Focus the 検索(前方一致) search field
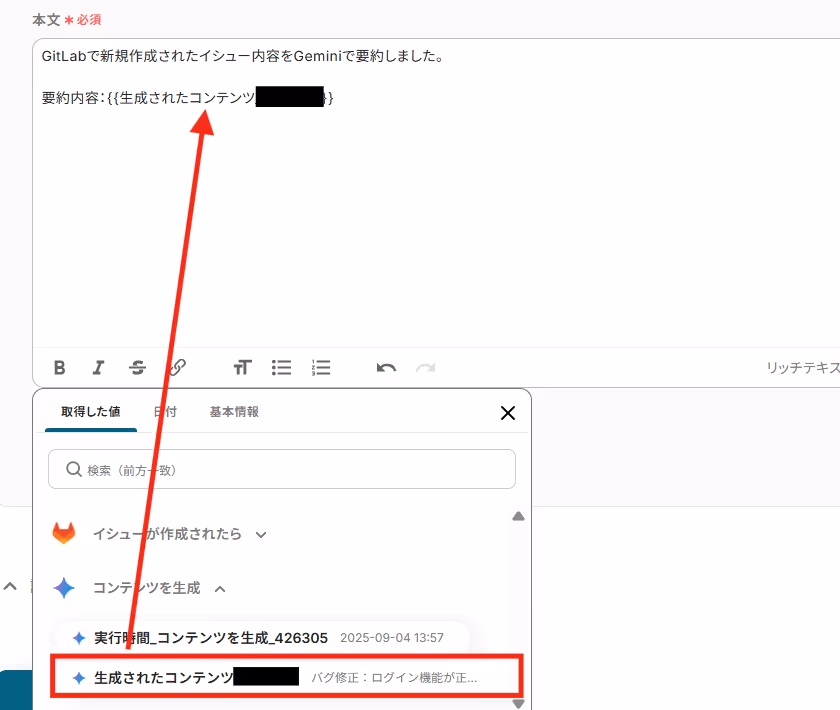 (282, 469)
